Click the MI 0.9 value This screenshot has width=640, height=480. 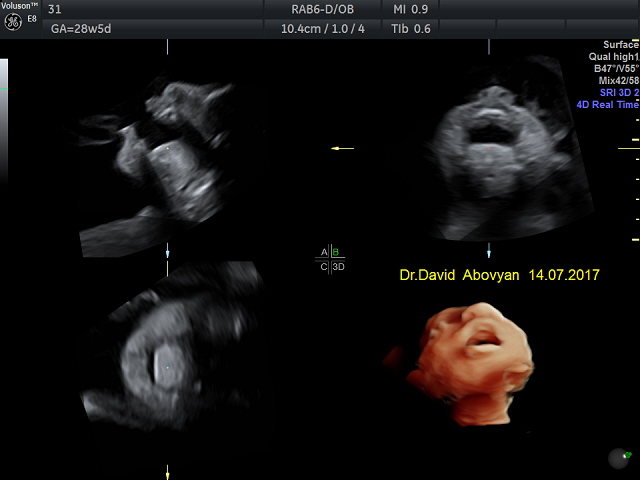click(411, 9)
